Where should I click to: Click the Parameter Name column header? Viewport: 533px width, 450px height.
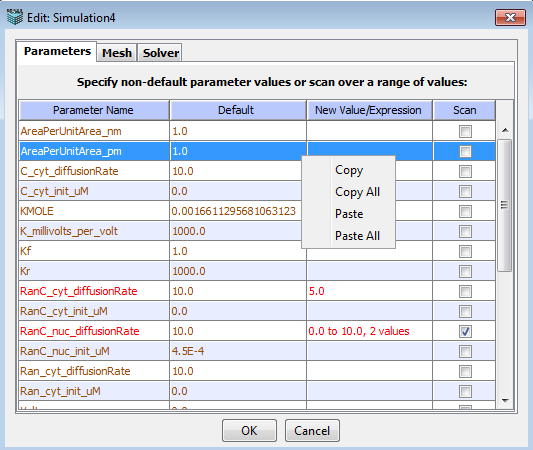94,110
